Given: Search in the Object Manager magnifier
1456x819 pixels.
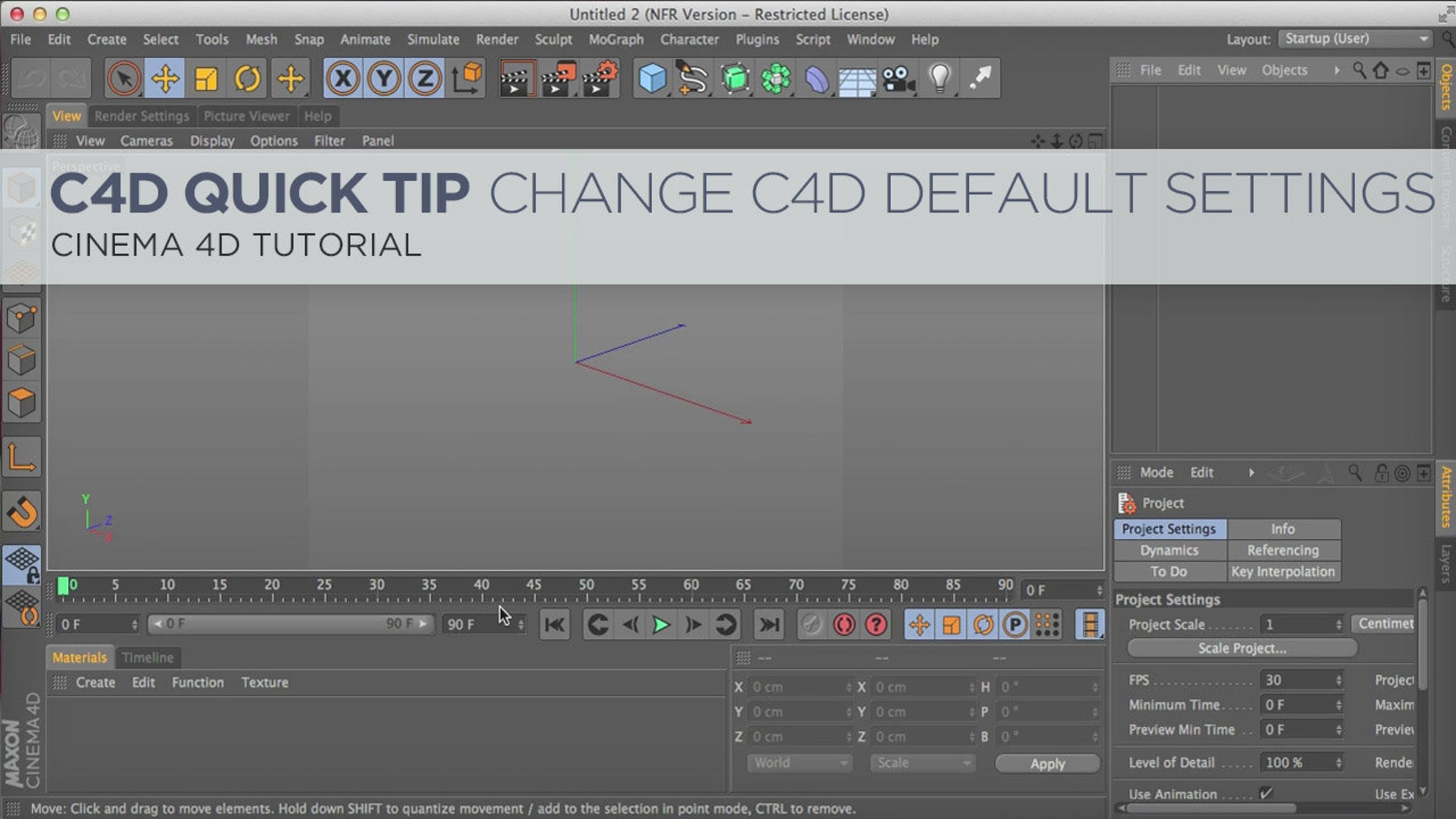Looking at the screenshot, I should coord(1360,70).
